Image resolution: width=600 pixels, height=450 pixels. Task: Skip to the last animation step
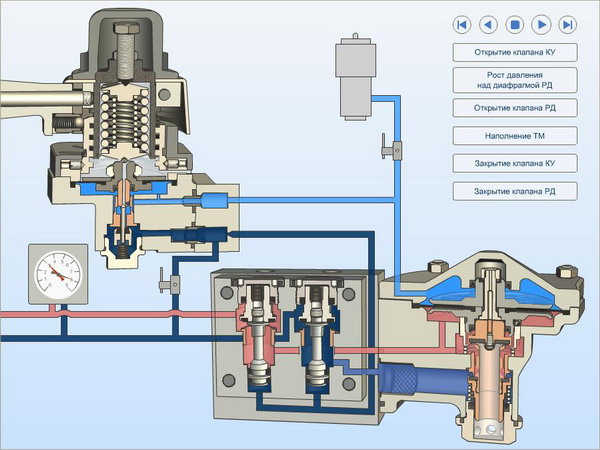tap(567, 25)
